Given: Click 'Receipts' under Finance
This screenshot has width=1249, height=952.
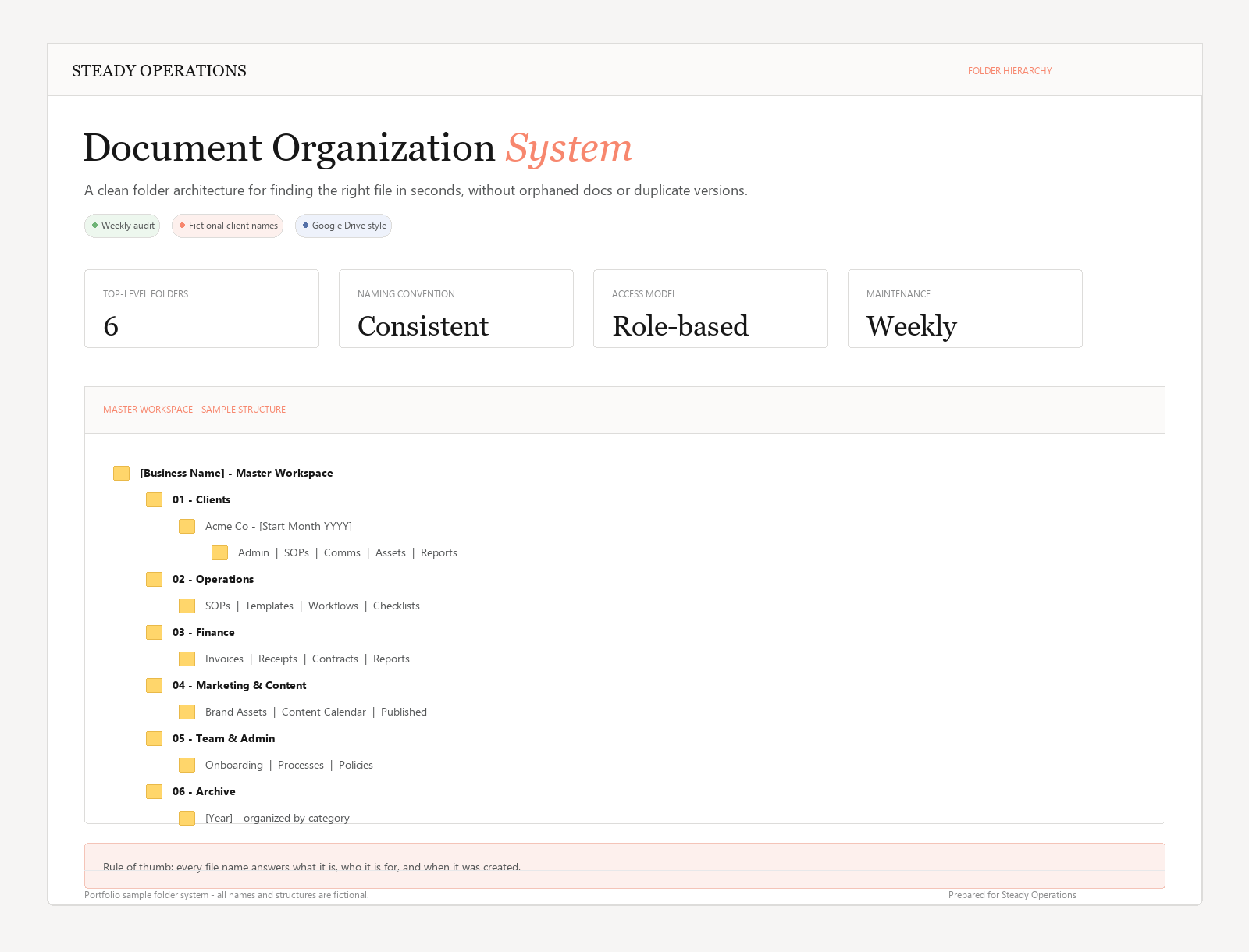Looking at the screenshot, I should (x=278, y=659).
